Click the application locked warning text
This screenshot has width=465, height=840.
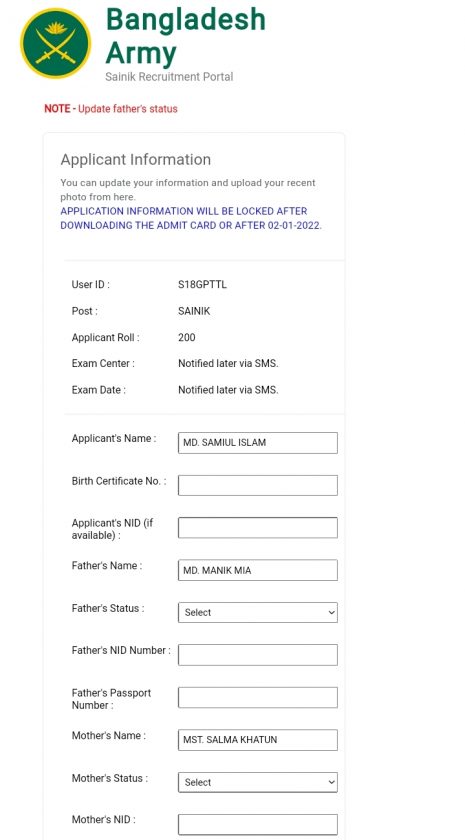191,218
